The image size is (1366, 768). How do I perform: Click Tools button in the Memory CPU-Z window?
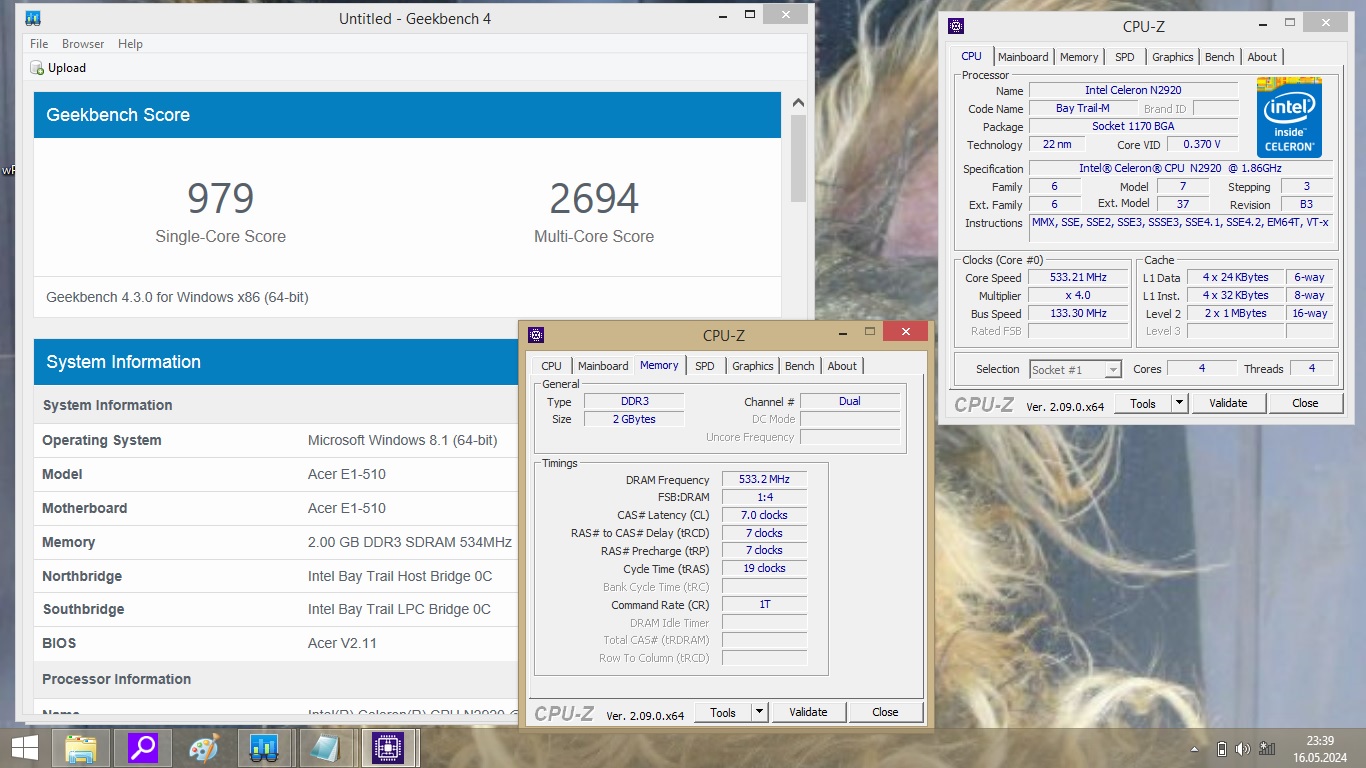click(723, 712)
